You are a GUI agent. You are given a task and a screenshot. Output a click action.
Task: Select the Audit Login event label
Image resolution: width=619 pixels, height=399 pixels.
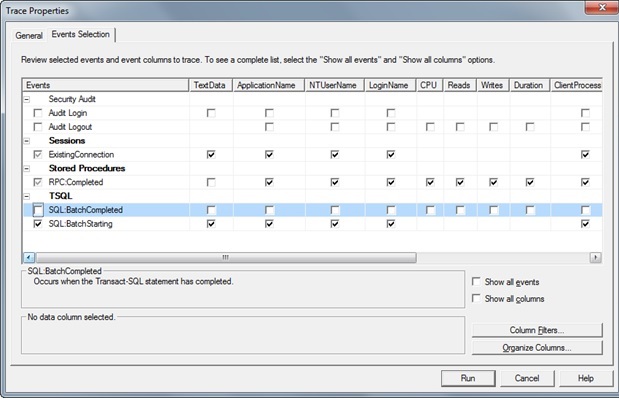[x=68, y=113]
